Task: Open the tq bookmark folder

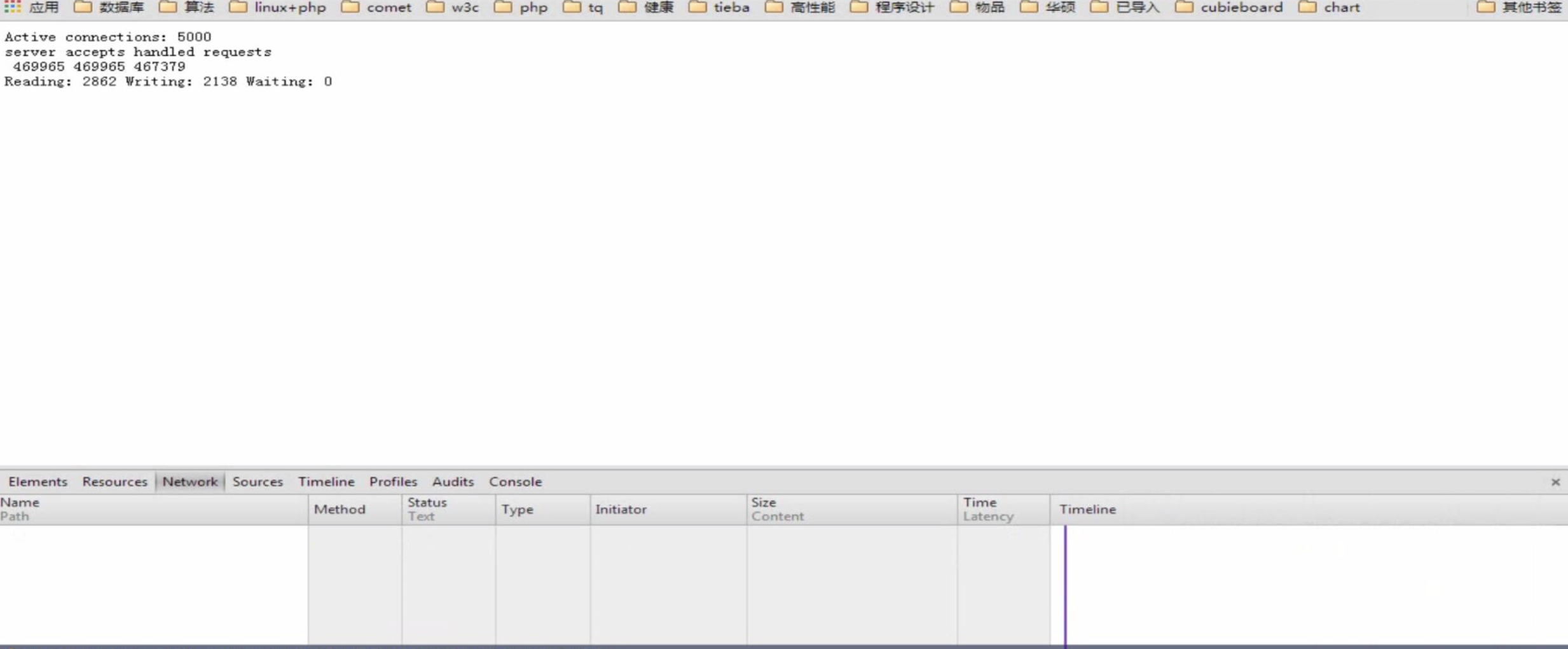Action: 583,7
